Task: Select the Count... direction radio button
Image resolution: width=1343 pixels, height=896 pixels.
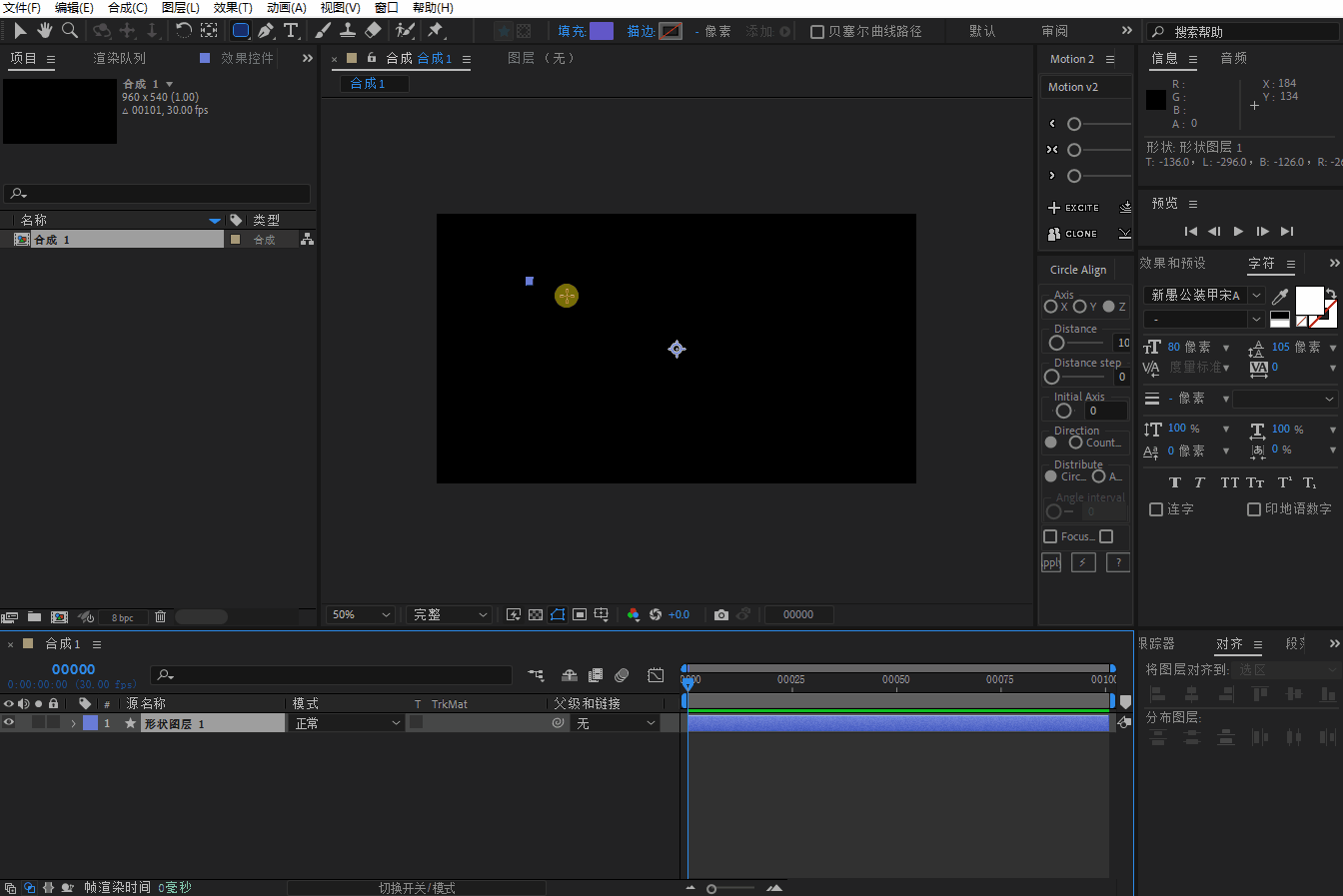Action: (x=1075, y=443)
